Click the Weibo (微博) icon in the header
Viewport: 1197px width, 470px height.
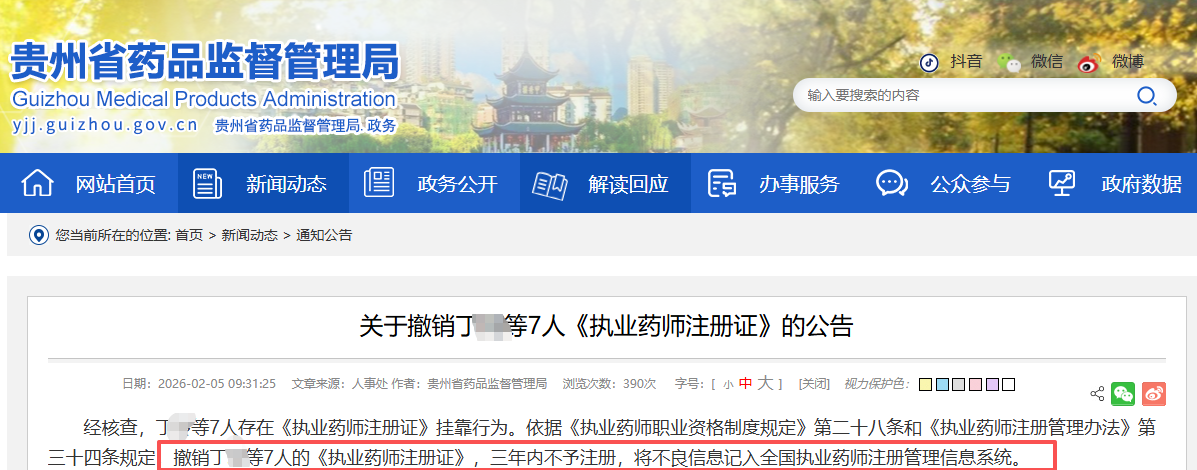[1090, 63]
